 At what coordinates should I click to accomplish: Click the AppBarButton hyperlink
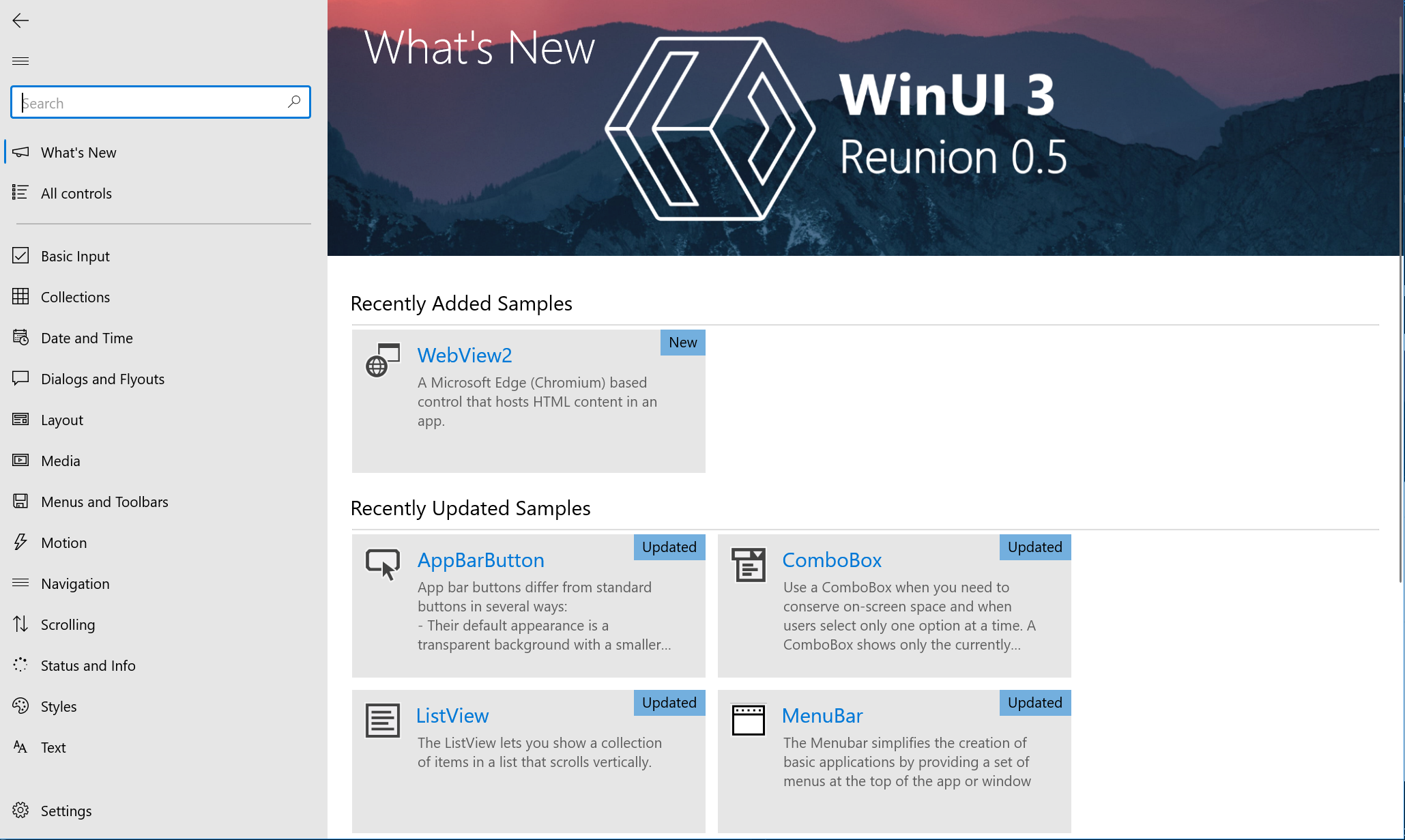480,559
